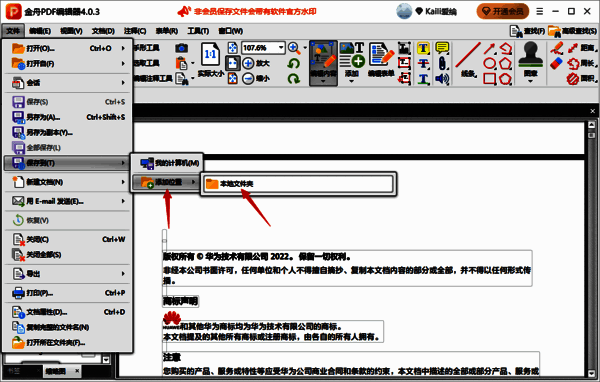The width and height of the screenshot is (600, 382).
Task: Expand the 导出 export submenu arrow
Action: point(123,274)
